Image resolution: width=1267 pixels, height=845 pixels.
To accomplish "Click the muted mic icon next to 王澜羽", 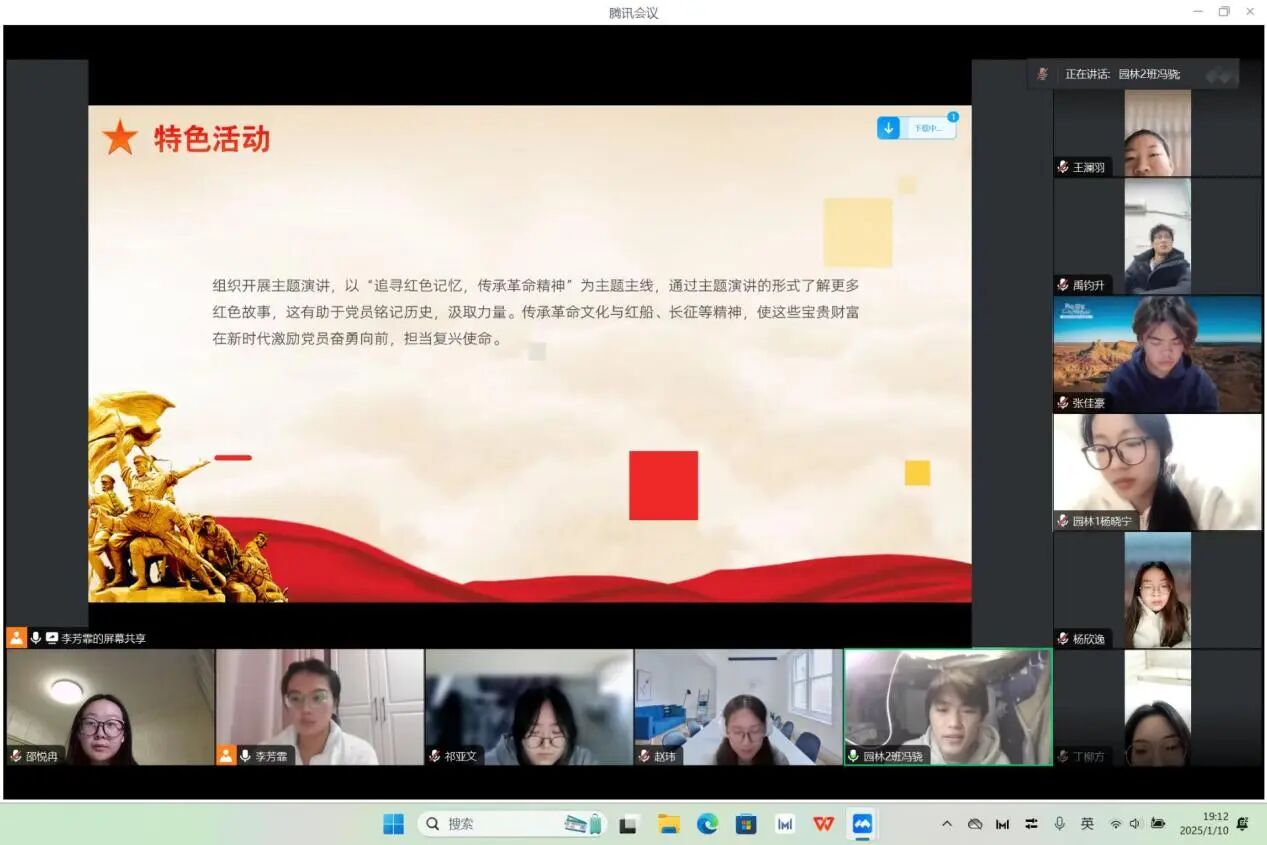I will (1063, 167).
